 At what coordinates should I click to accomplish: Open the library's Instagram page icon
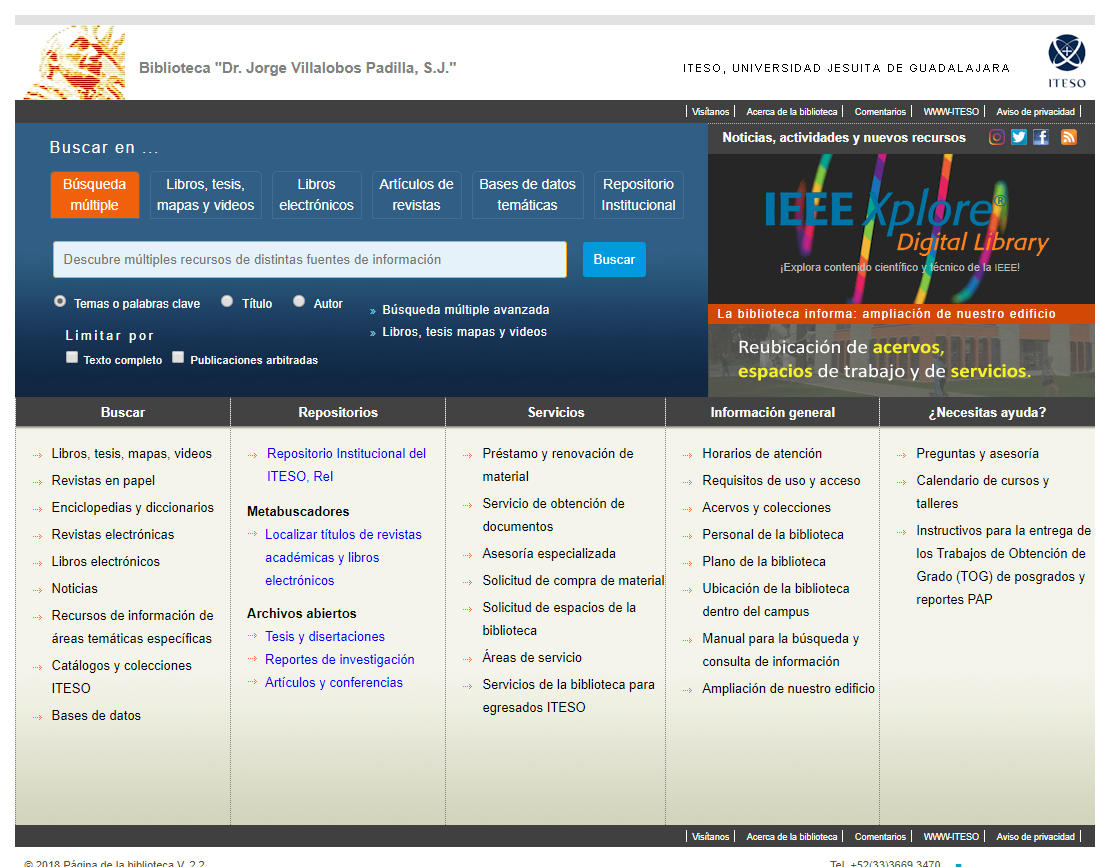[996, 137]
